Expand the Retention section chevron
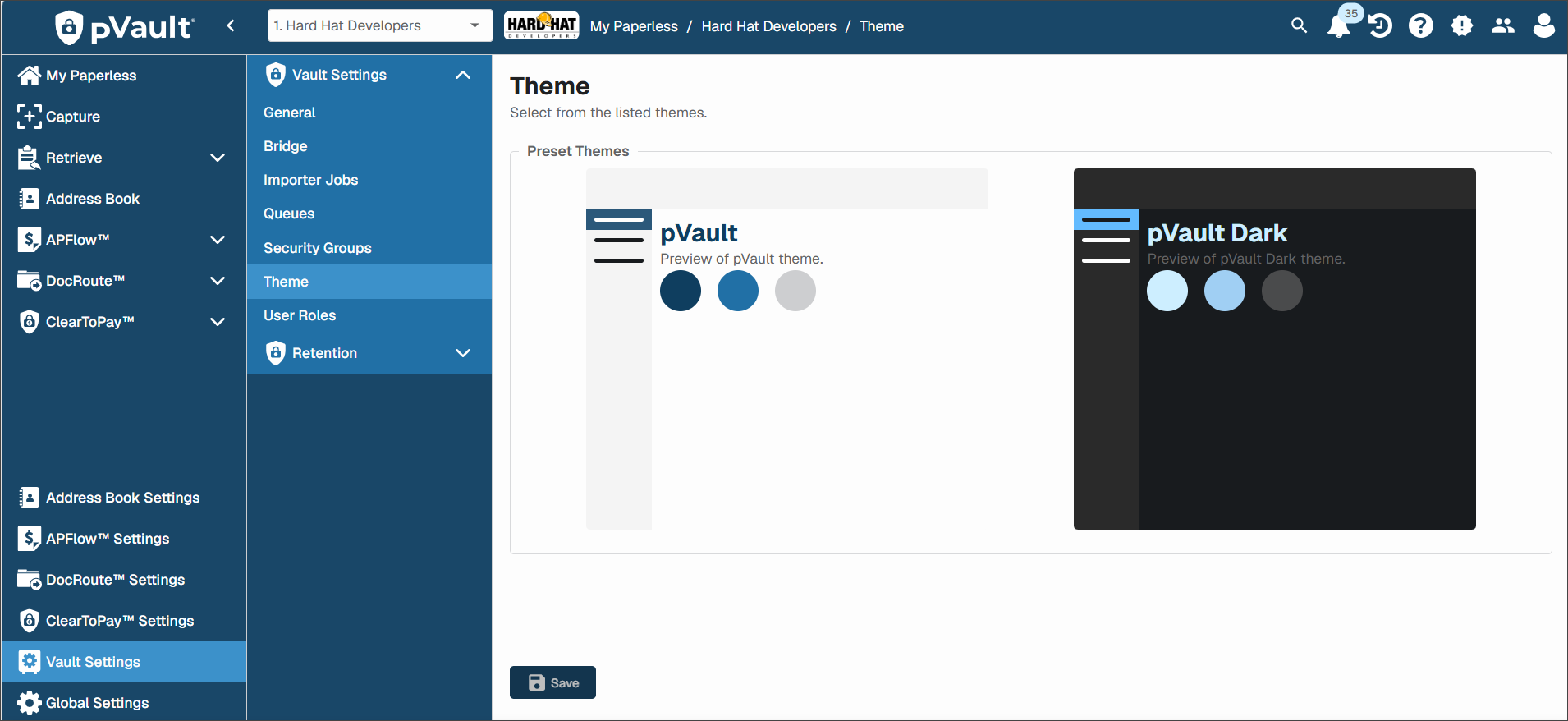This screenshot has height=721, width=1568. pos(463,353)
